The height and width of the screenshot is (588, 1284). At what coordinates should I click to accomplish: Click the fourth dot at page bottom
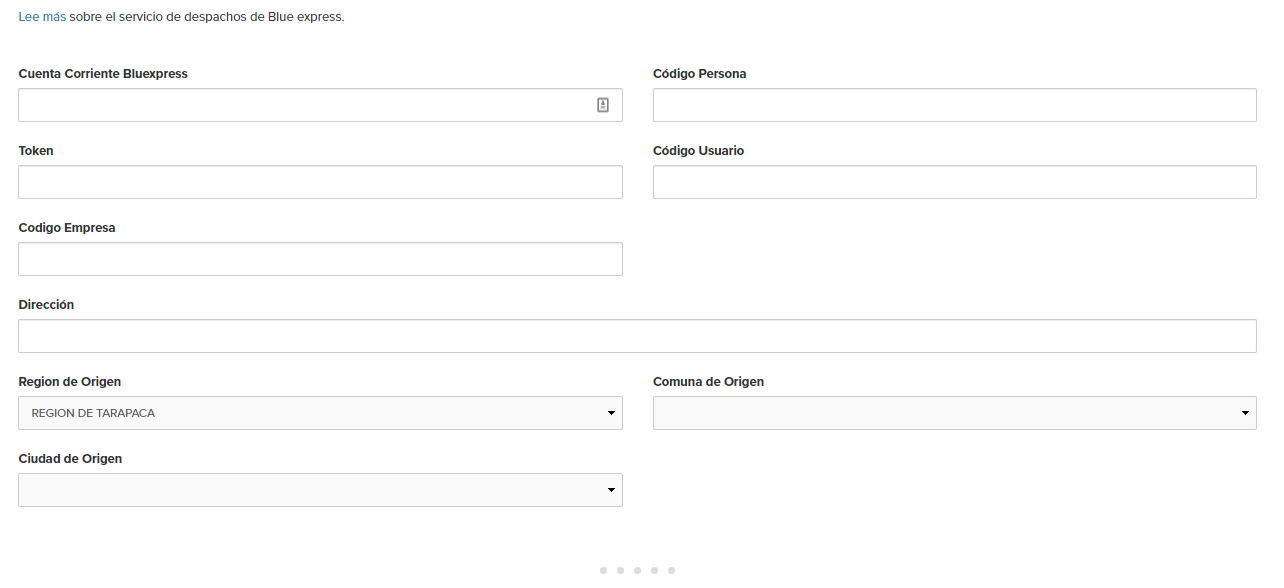pyautogui.click(x=655, y=570)
